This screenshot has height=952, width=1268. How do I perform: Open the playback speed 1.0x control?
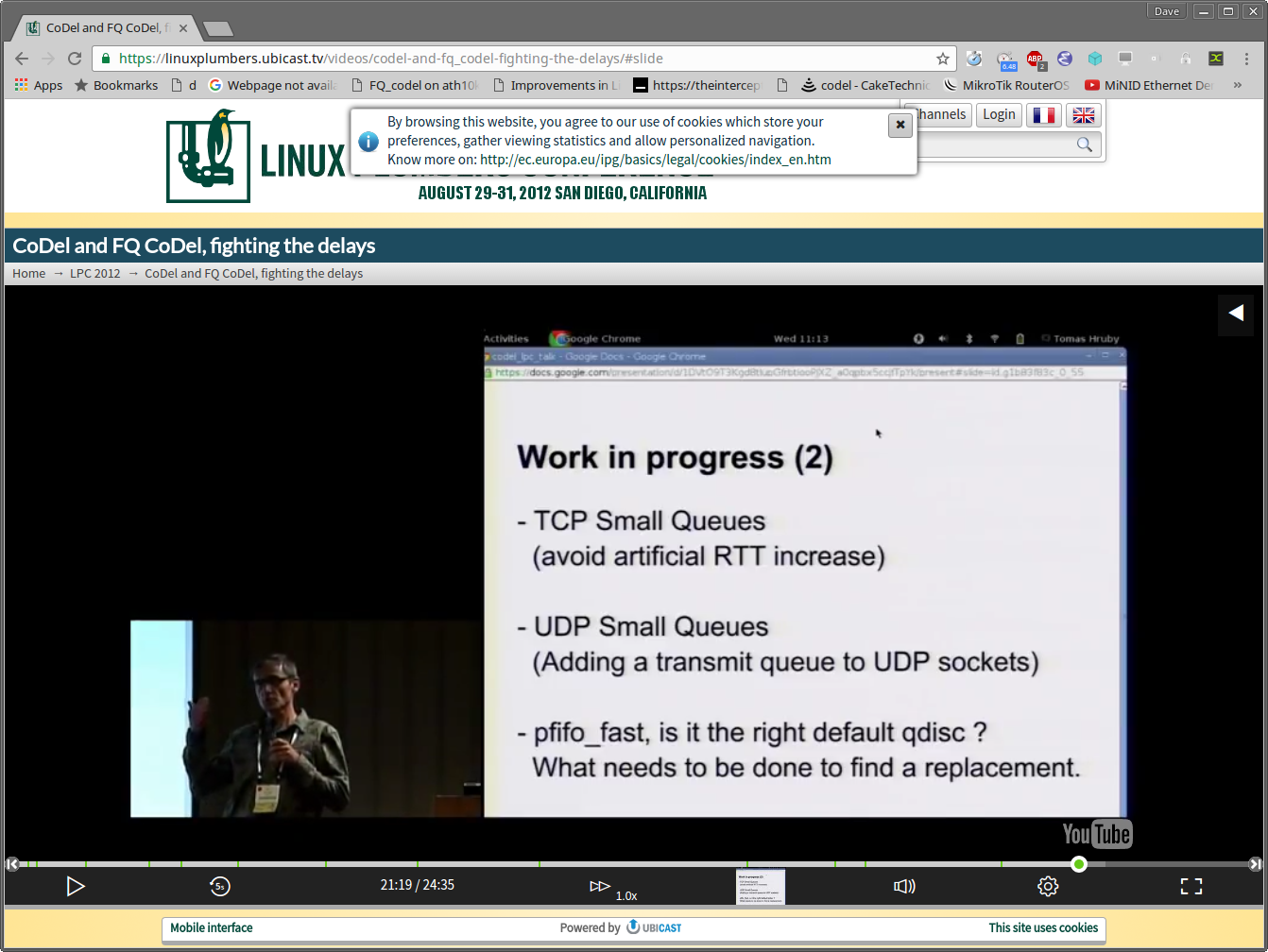601,886
